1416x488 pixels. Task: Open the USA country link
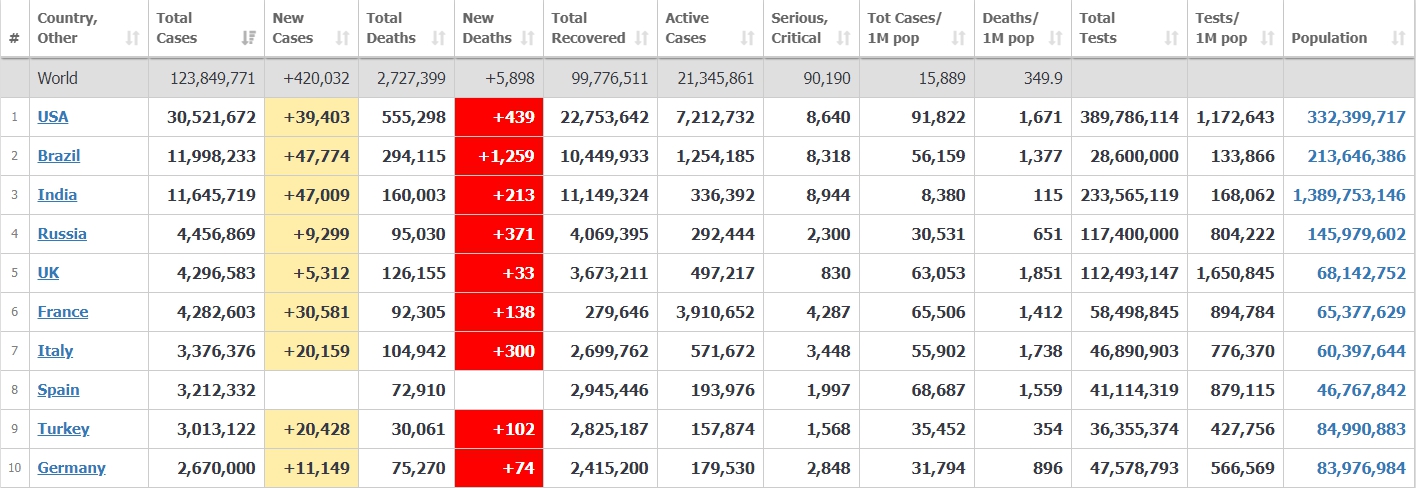(x=53, y=117)
